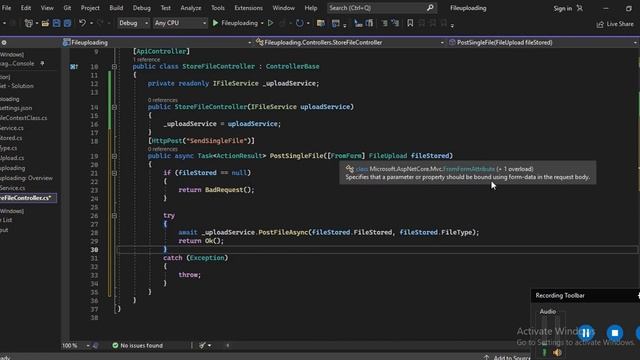Click '0 references' CodeLens above the constructor

coord(162,100)
